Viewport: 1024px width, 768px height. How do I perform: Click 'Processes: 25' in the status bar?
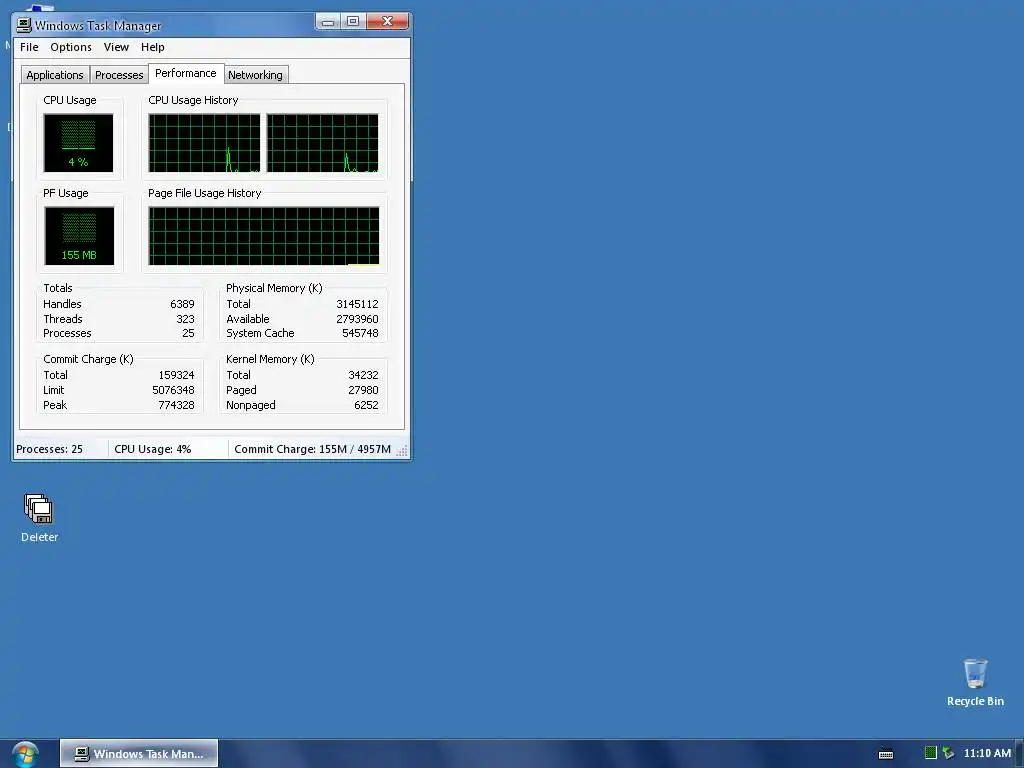coord(50,449)
